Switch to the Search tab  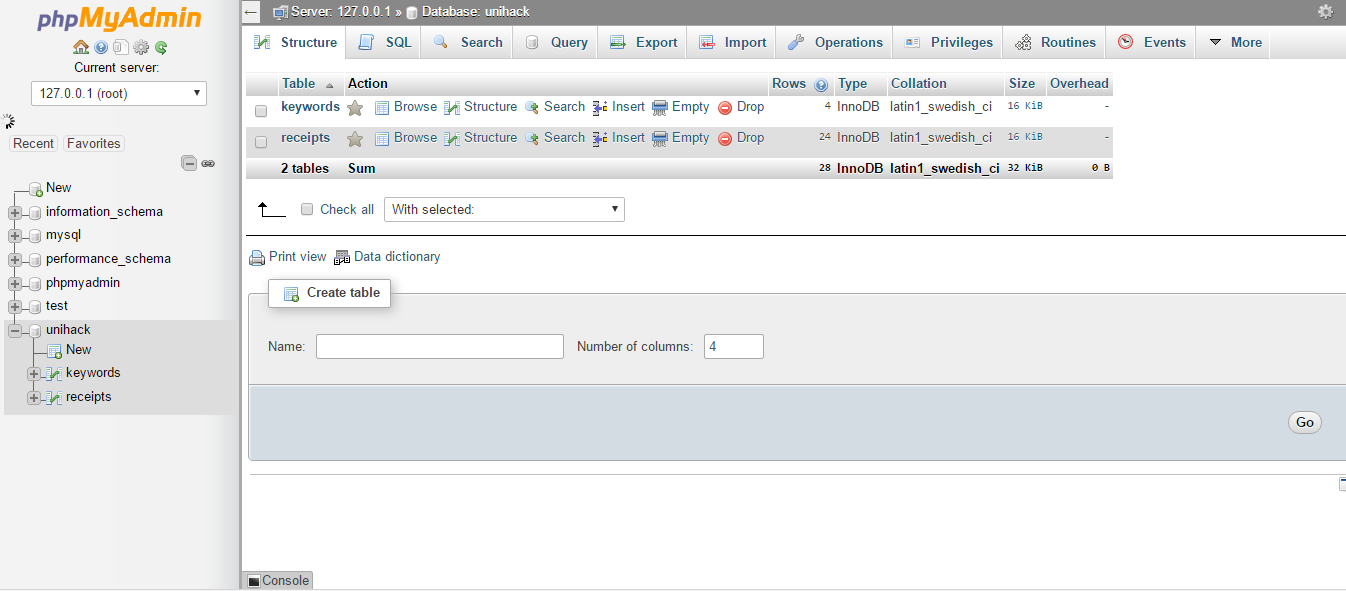point(467,42)
